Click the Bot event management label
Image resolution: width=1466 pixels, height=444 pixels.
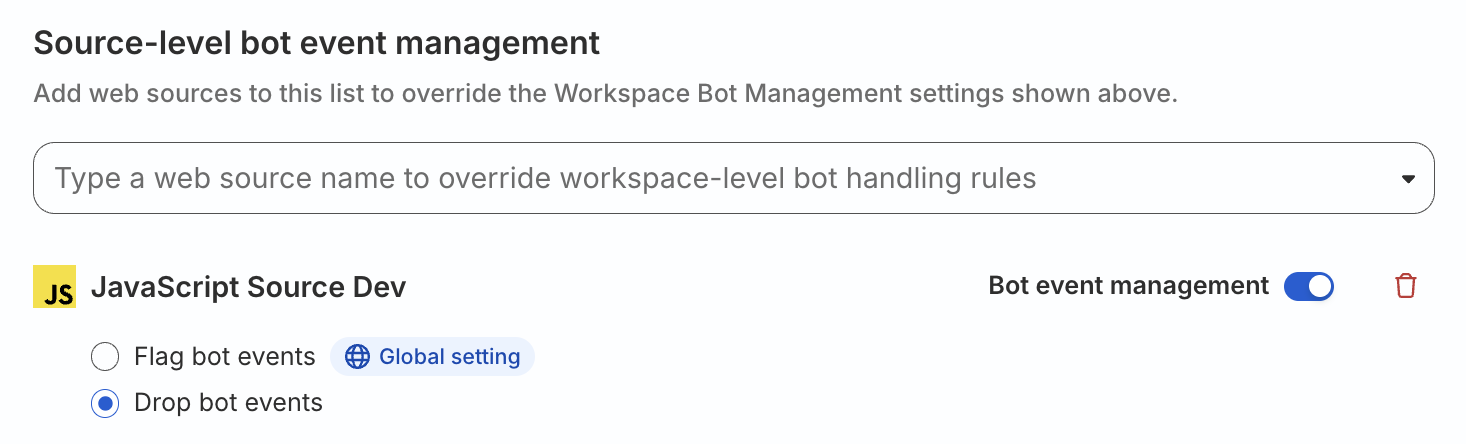click(x=1129, y=286)
